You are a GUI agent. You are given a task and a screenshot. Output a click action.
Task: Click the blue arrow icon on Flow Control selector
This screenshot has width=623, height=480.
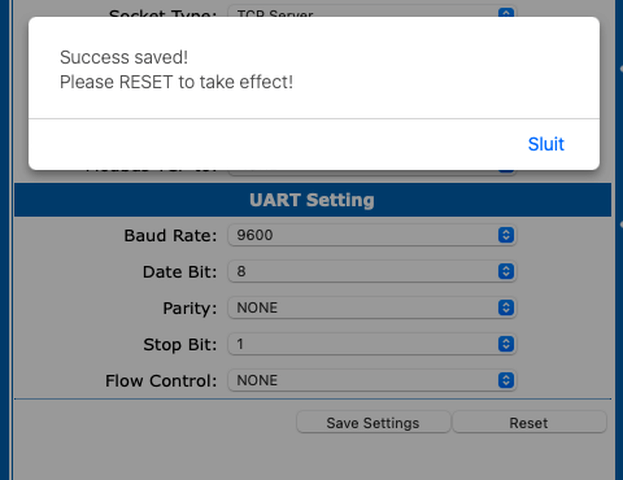coord(506,380)
